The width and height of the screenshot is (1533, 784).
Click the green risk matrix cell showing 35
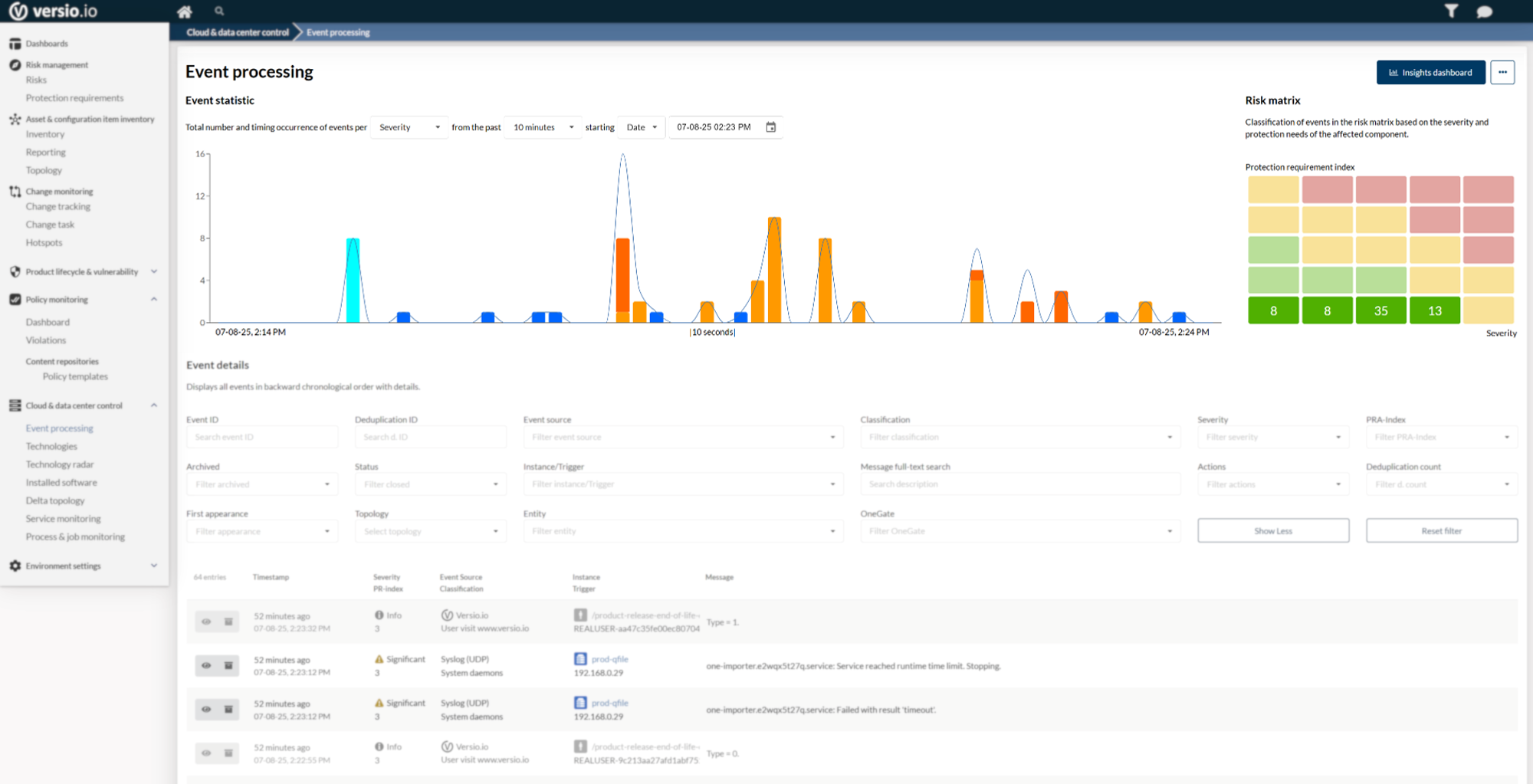tap(1380, 310)
